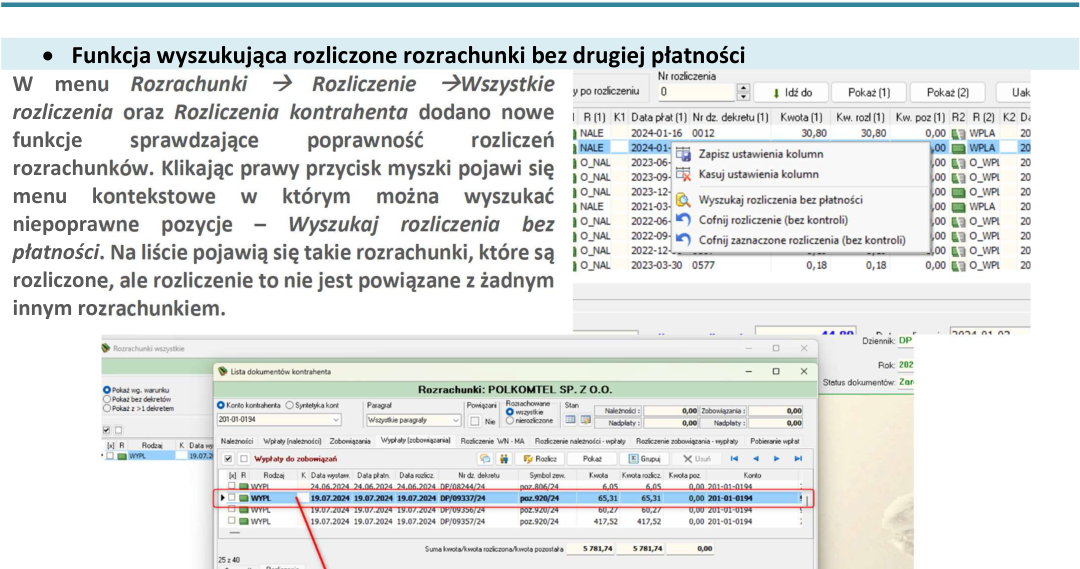Screen dimensions: 1080x569
Task: Tick the Powiązani checkbox
Action: tap(475, 421)
